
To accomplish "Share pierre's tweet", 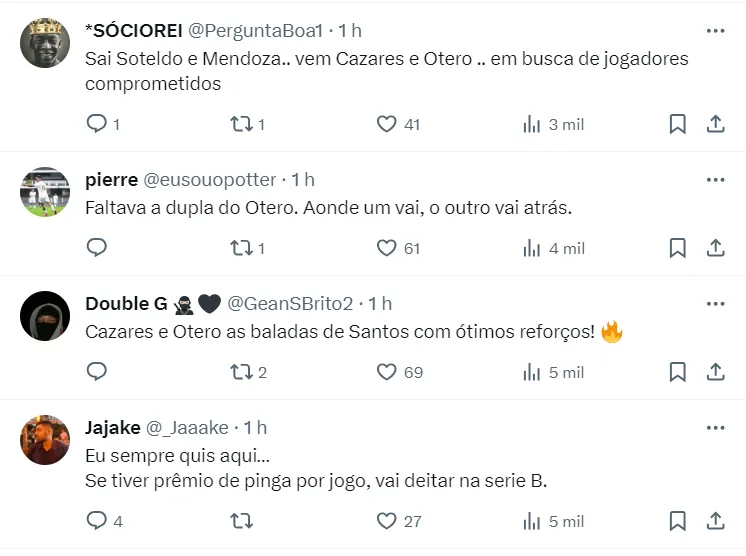I will [716, 248].
